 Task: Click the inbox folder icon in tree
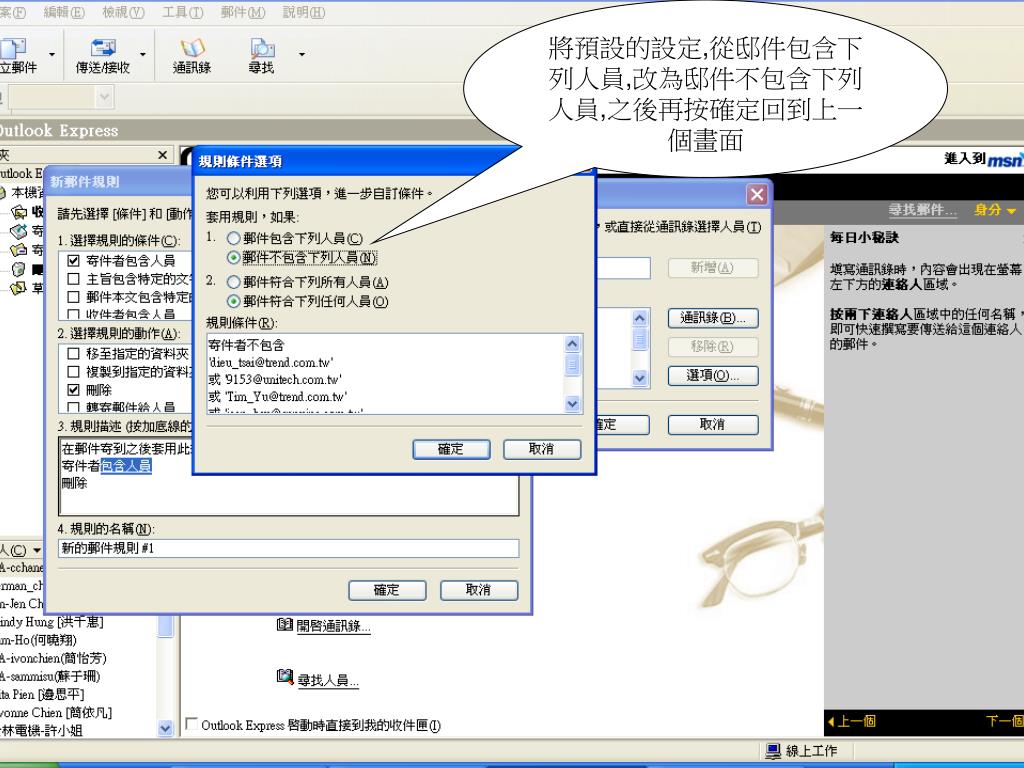pyautogui.click(x=20, y=212)
